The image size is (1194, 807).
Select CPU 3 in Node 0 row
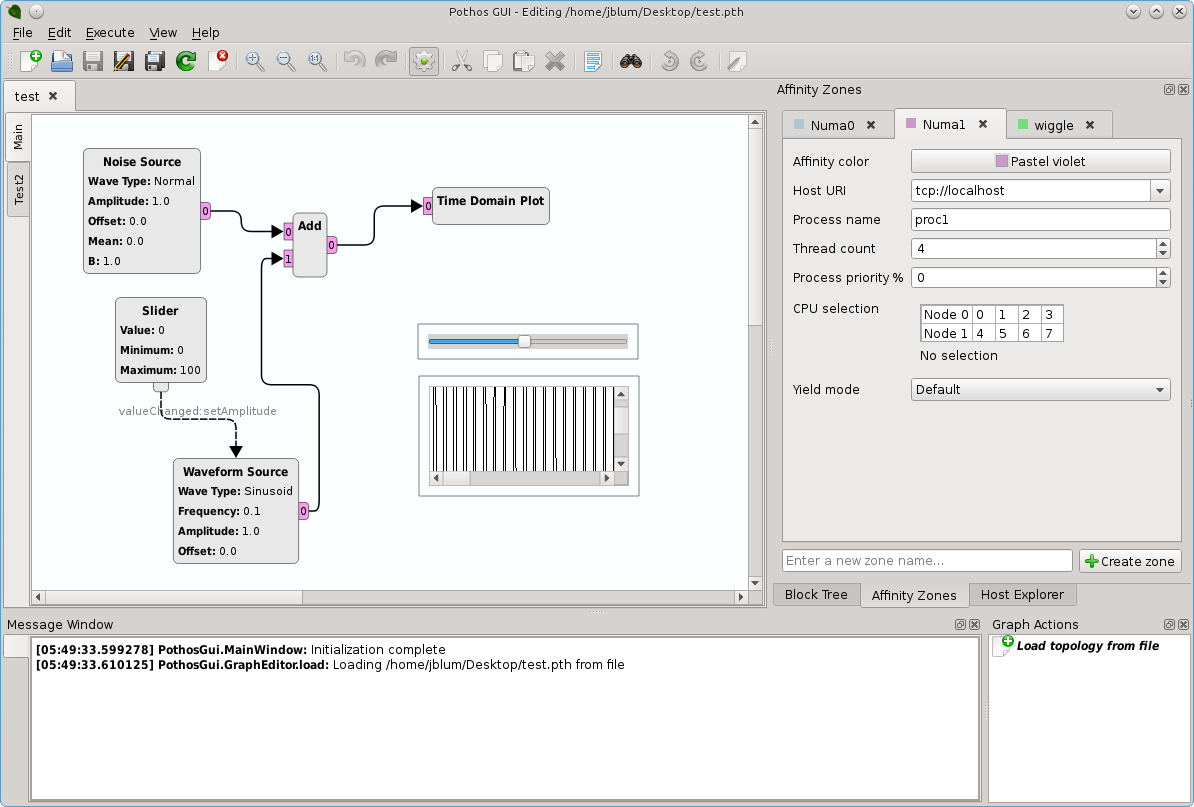pyautogui.click(x=1051, y=314)
